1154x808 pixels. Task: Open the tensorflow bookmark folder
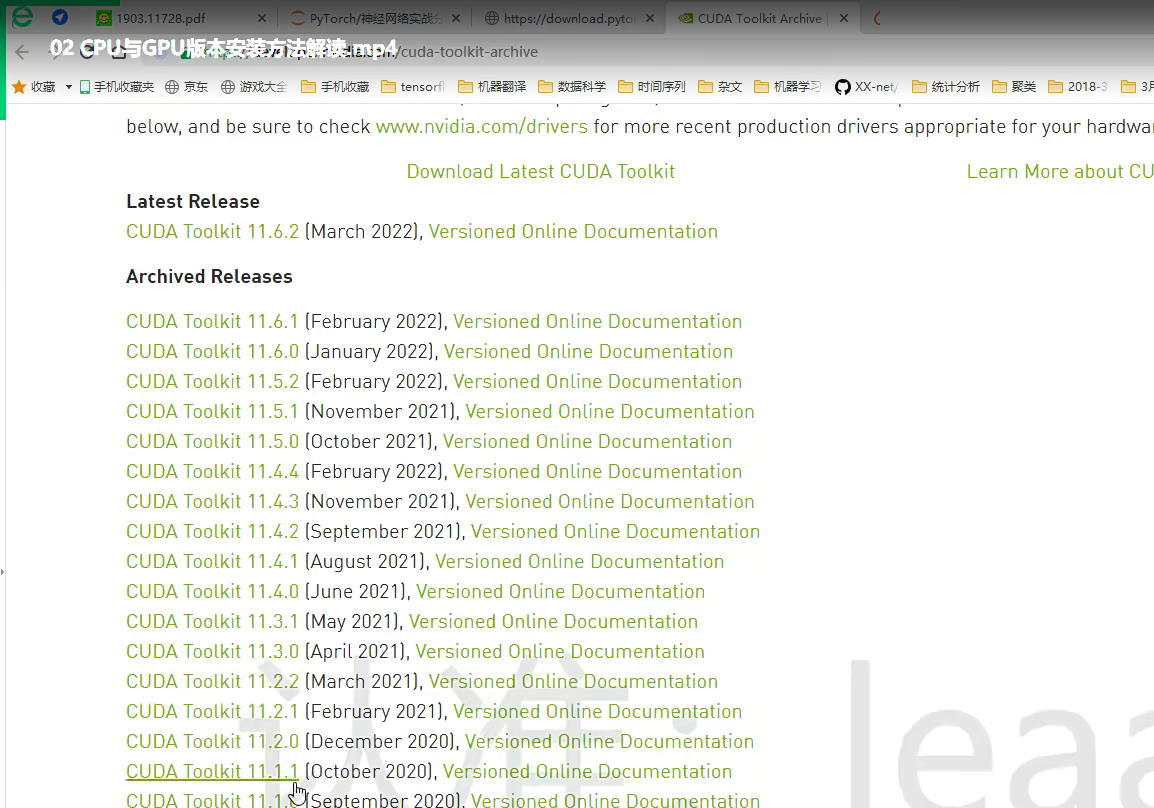coord(412,87)
